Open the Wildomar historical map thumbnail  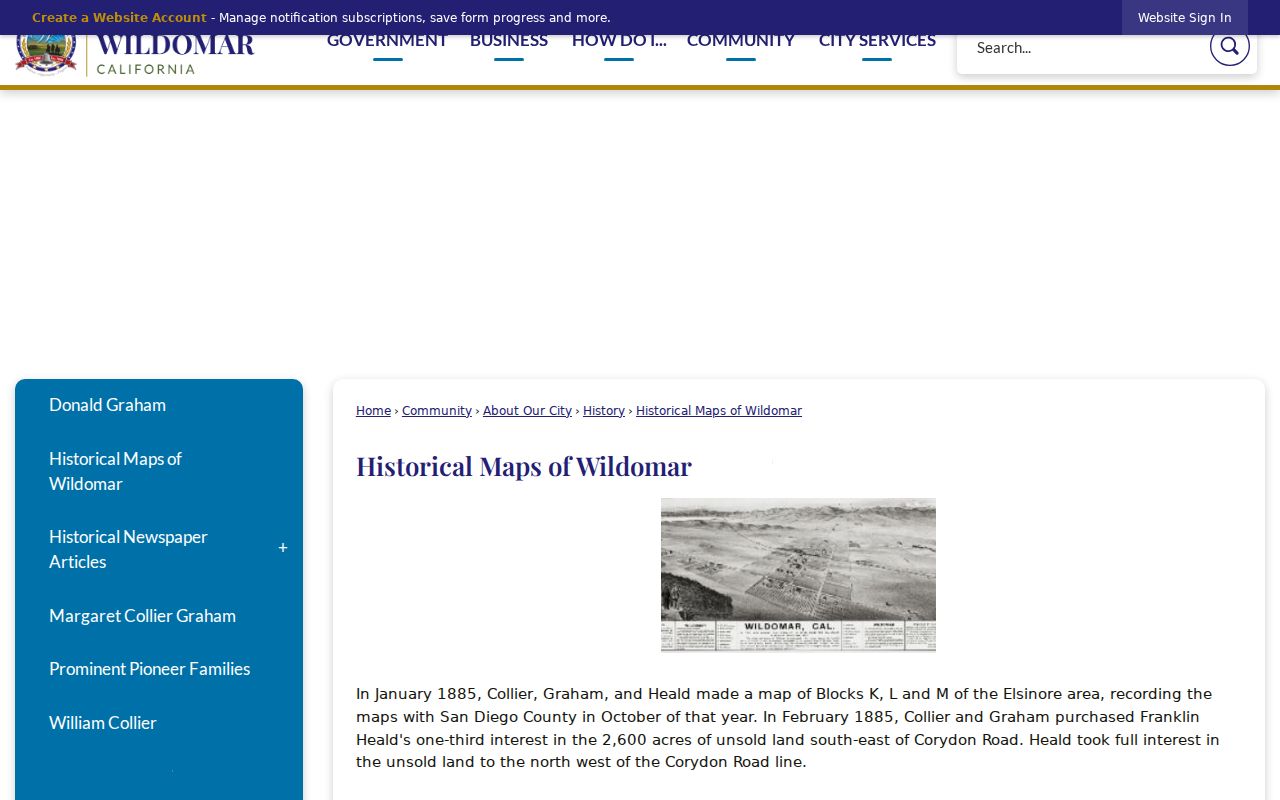pos(798,575)
